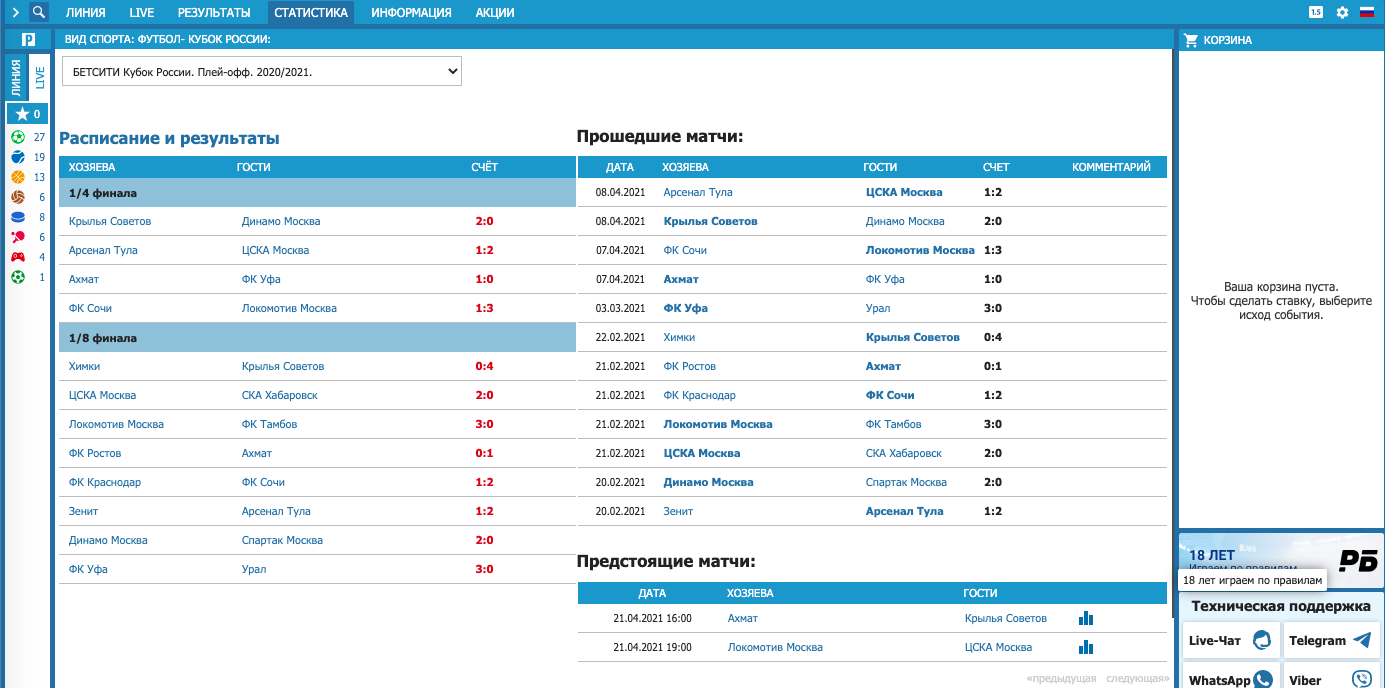The height and width of the screenshot is (688, 1385).
Task: Open the LIVE top menu item
Action: coord(141,13)
